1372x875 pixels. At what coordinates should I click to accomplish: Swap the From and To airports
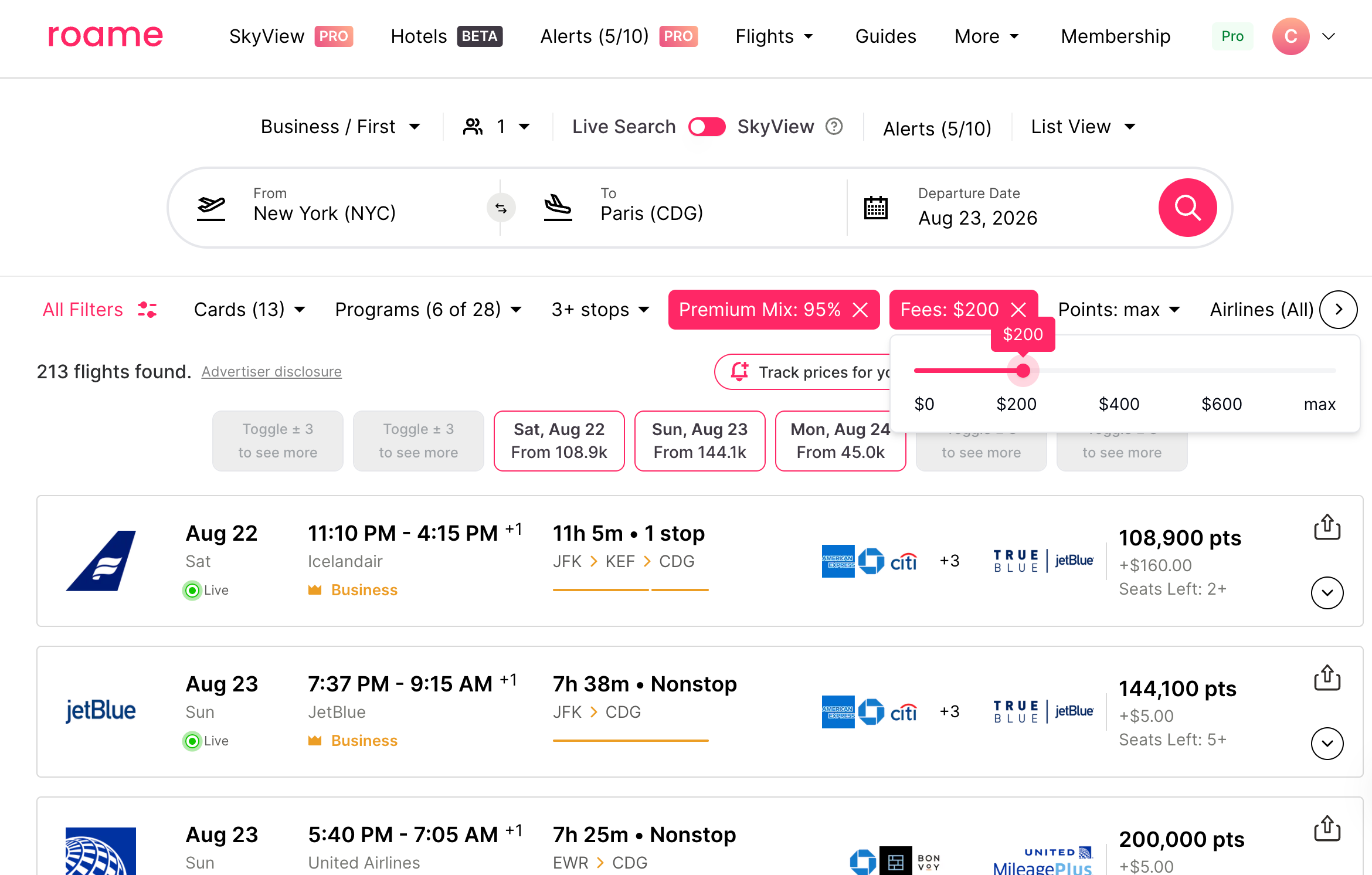[501, 208]
